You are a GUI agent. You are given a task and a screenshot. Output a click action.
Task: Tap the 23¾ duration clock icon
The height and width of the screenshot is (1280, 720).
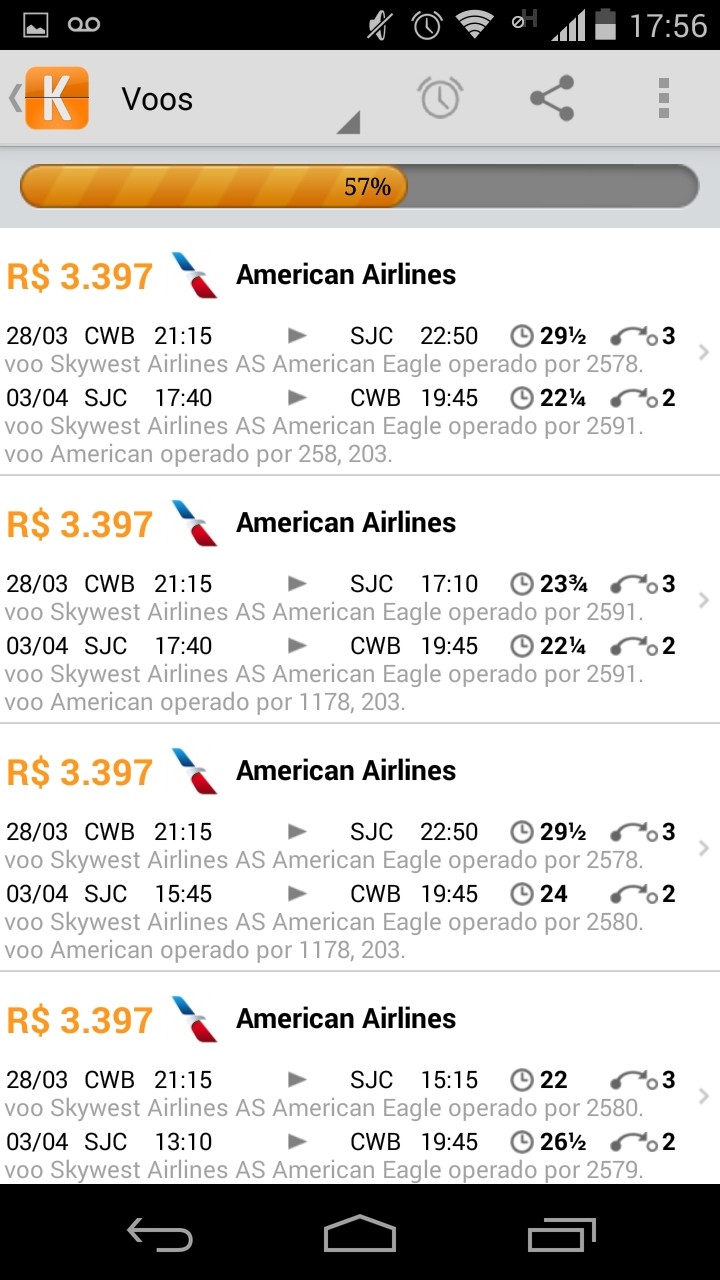point(522,584)
